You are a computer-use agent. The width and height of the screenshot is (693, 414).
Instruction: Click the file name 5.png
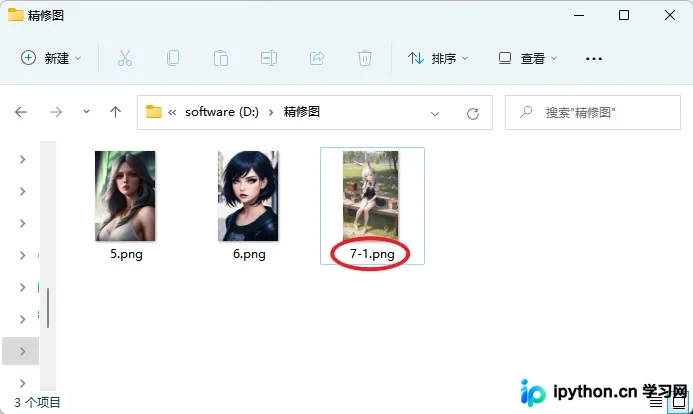click(126, 254)
